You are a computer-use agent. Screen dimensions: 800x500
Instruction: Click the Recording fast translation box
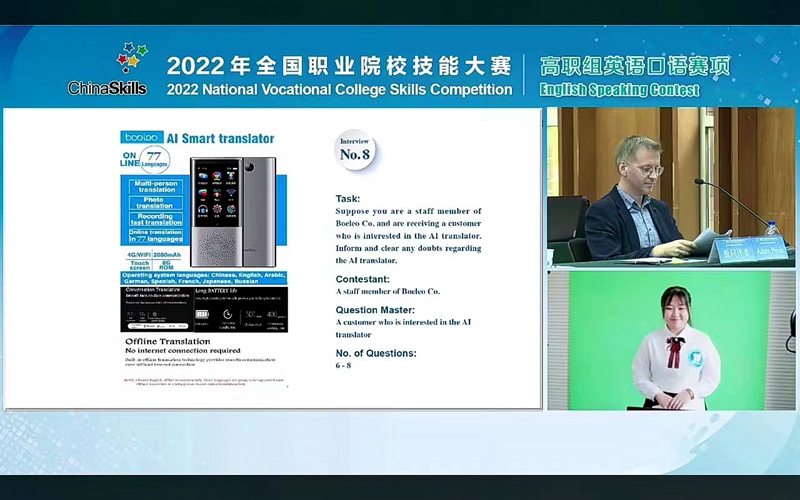(x=156, y=219)
